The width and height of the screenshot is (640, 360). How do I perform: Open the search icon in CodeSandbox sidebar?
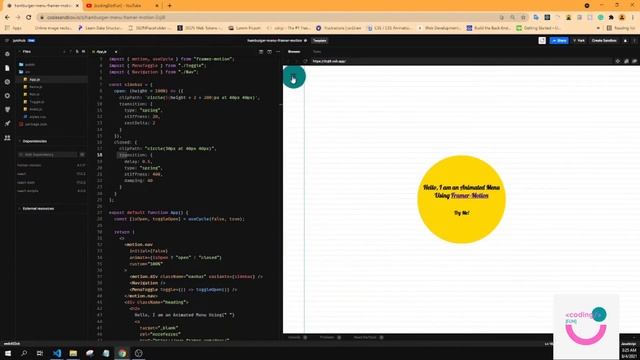pos(7,82)
